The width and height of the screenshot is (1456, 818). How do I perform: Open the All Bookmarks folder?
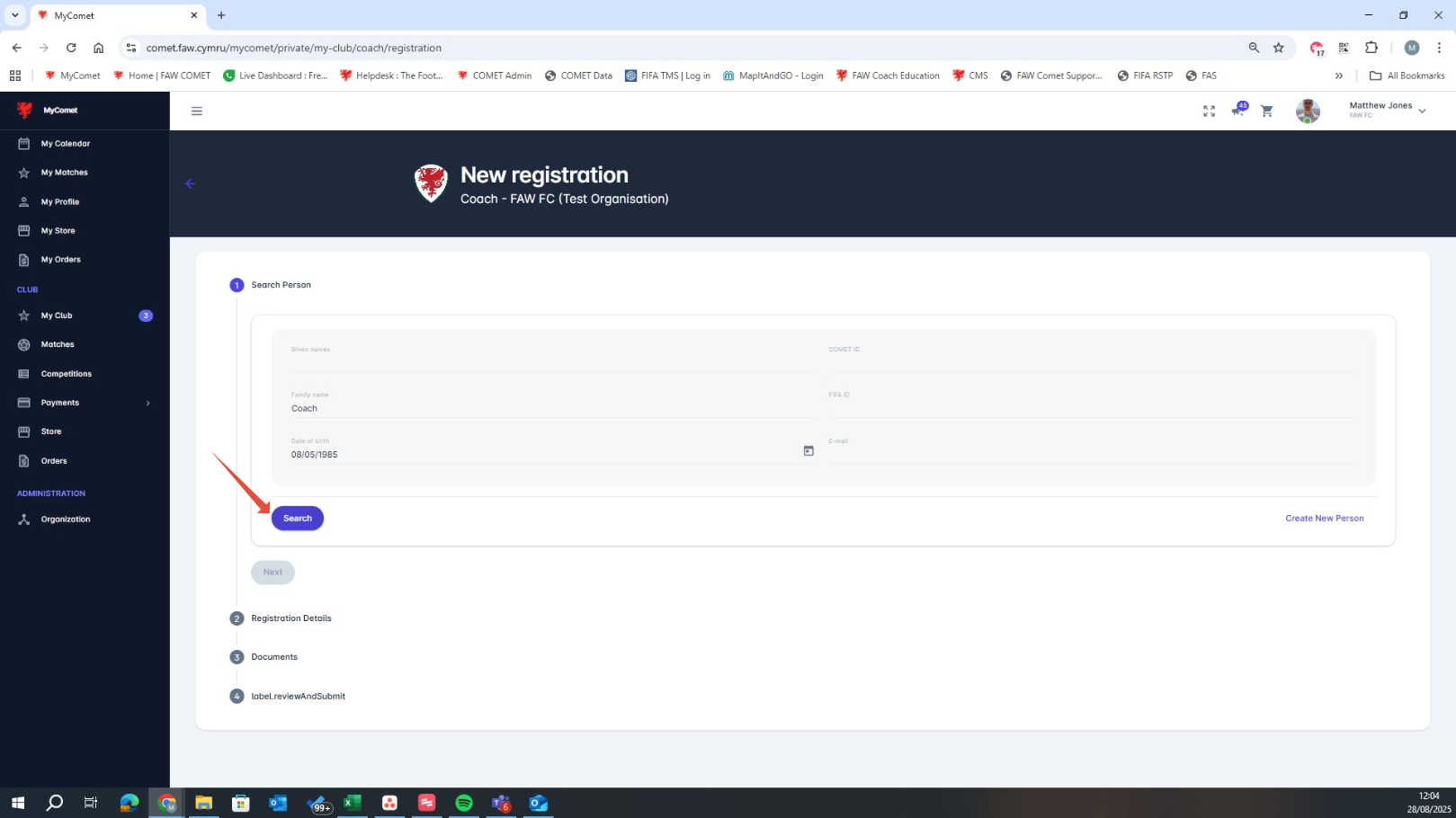[1407, 76]
